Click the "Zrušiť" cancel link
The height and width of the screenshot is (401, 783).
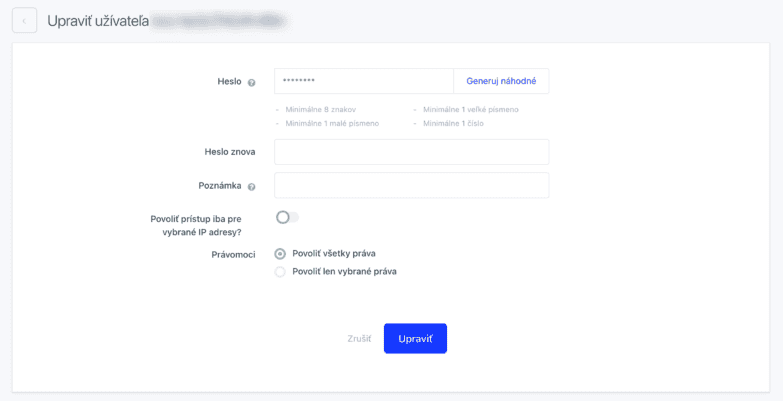[359, 339]
